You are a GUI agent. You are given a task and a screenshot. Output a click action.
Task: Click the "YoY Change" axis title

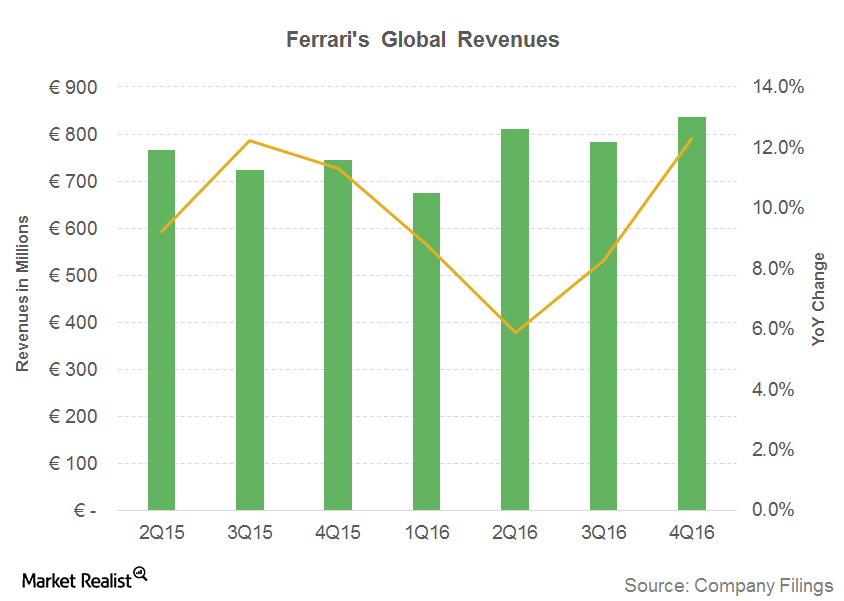click(x=819, y=299)
